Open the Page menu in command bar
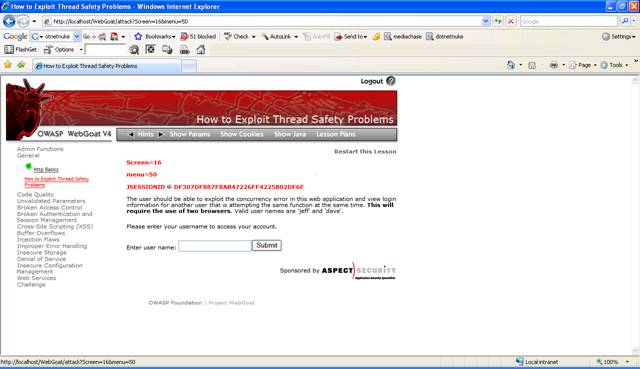 point(583,65)
